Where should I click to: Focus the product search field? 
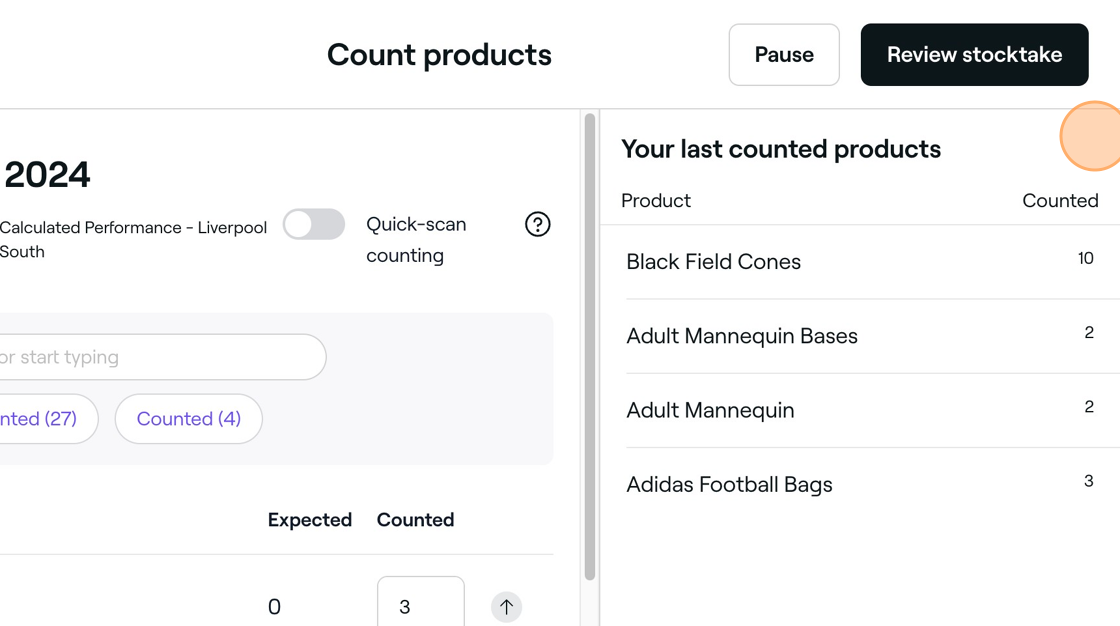[161, 357]
